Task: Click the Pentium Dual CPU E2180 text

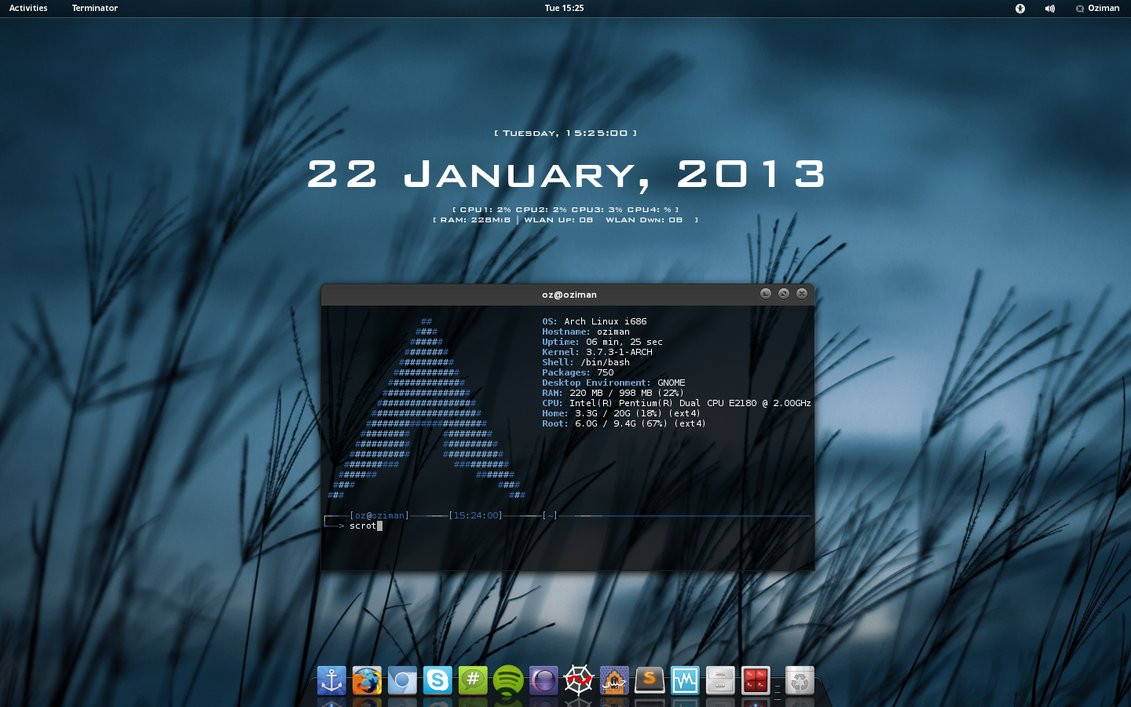Action: pos(690,403)
